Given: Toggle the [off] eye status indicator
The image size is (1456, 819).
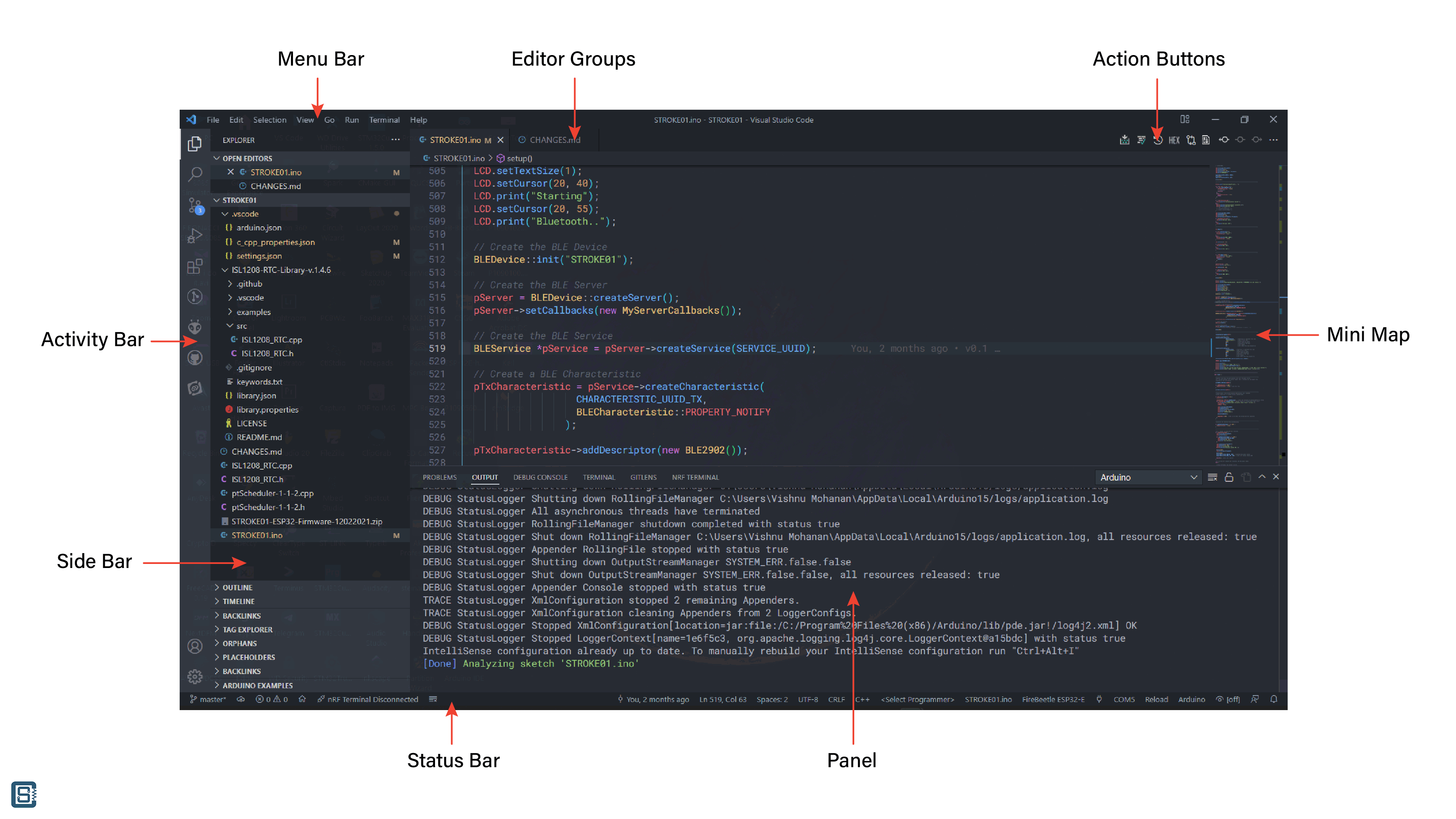Looking at the screenshot, I should (1228, 699).
